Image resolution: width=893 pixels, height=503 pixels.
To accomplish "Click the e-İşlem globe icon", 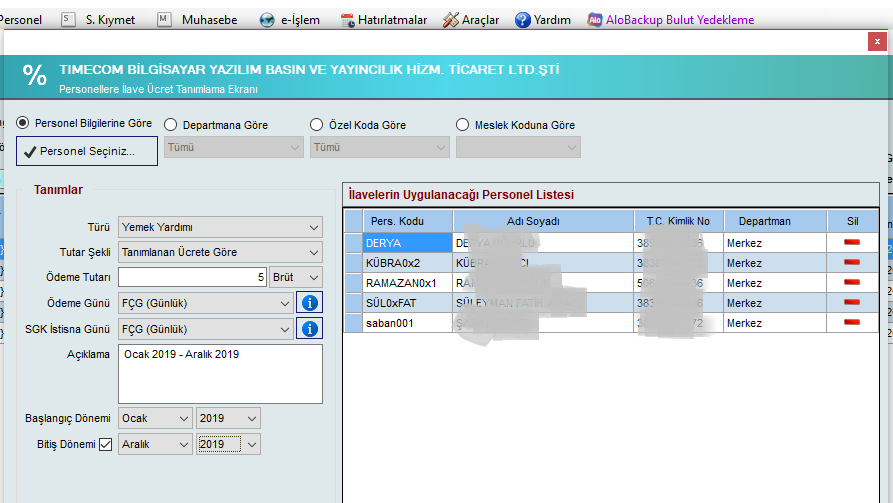I will click(267, 20).
